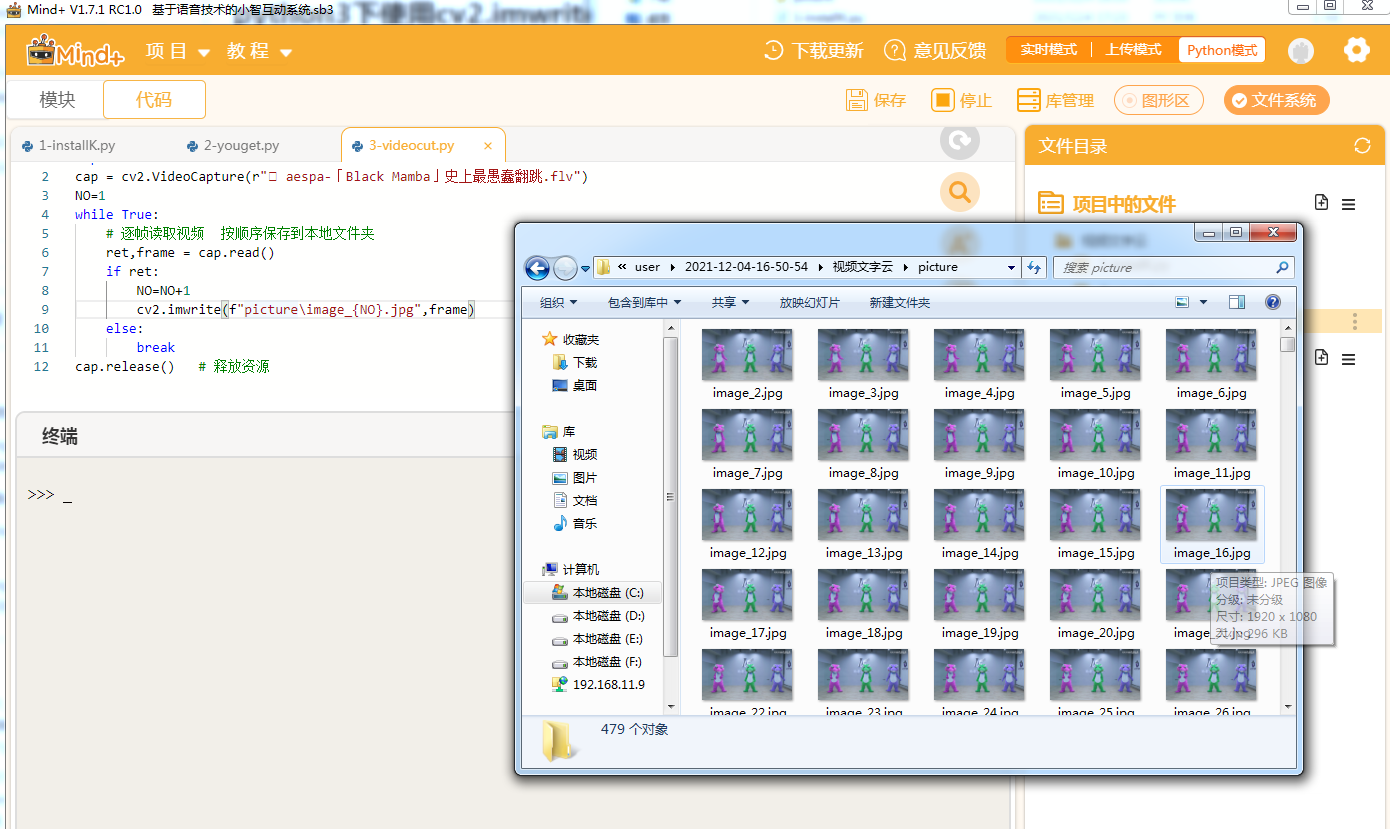1390x829 pixels.
Task: Open the 2-youget.py editor tab
Action: pos(233,146)
